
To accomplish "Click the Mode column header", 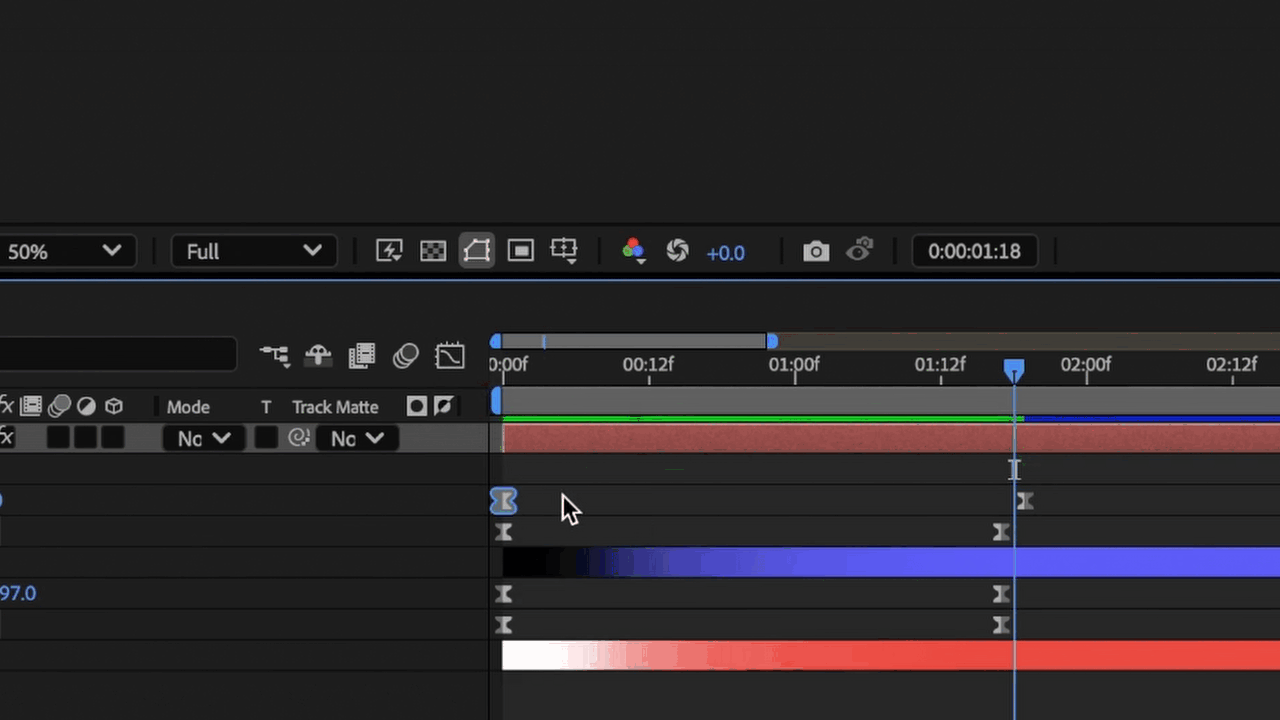I will click(x=188, y=407).
